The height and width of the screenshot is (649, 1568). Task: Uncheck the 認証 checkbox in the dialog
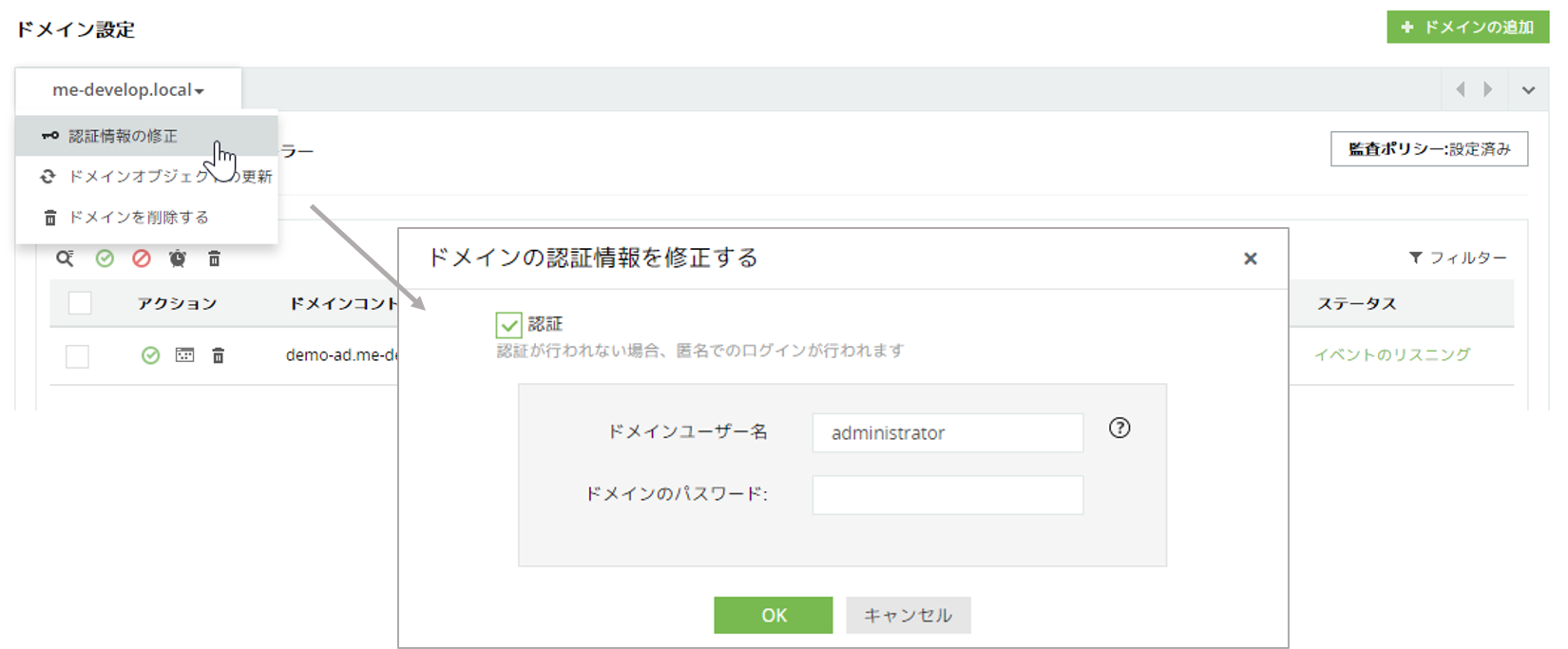click(508, 325)
